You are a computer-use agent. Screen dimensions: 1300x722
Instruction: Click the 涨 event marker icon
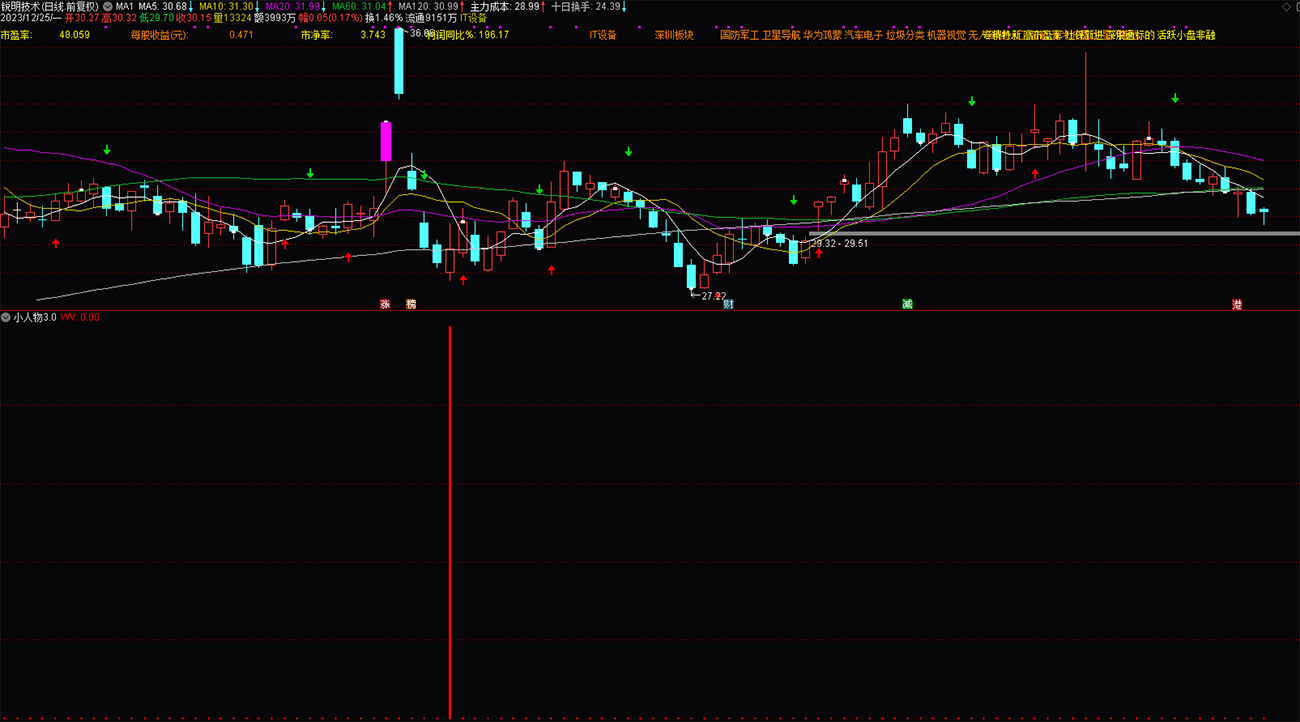click(384, 303)
